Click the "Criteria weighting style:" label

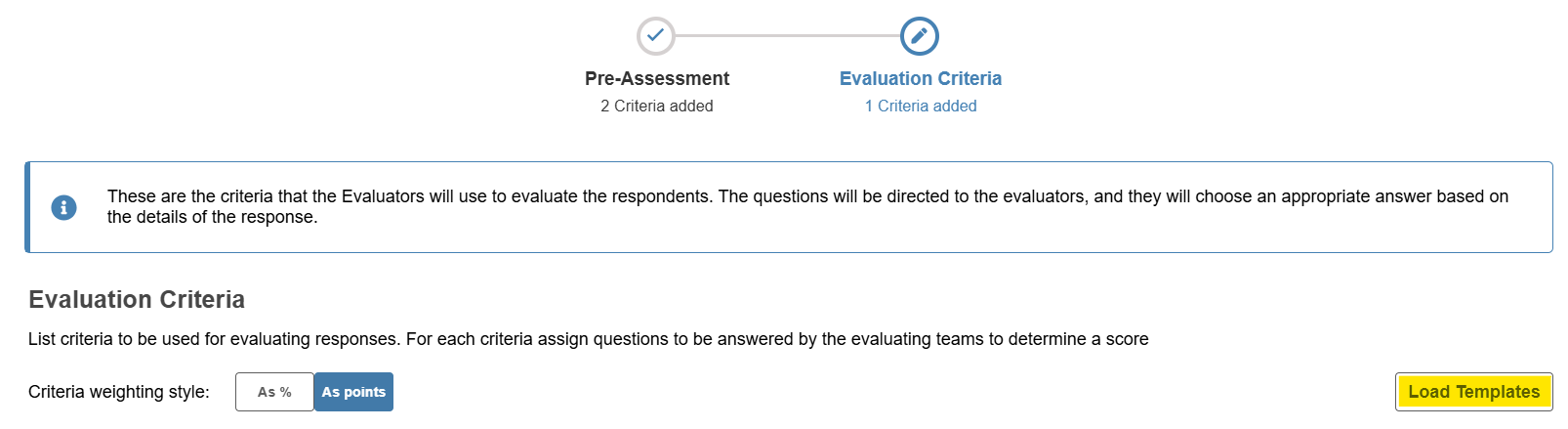point(119,392)
